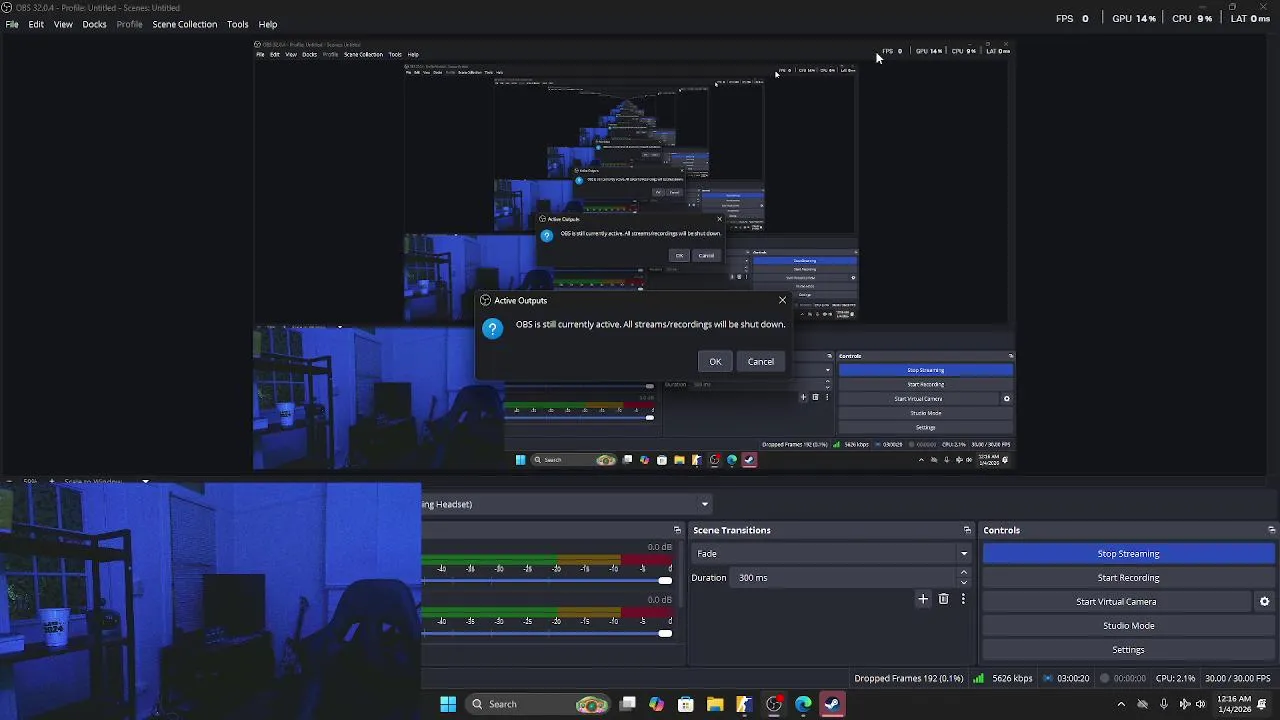Open the Edit menu
The image size is (1280, 720).
point(36,24)
